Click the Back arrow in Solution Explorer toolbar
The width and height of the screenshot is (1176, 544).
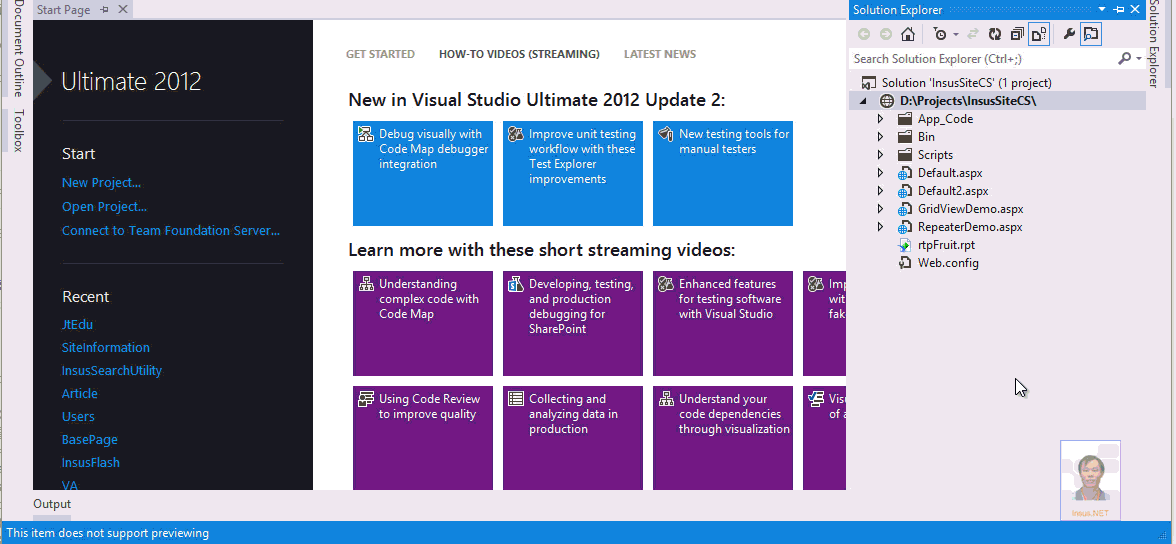[x=864, y=34]
